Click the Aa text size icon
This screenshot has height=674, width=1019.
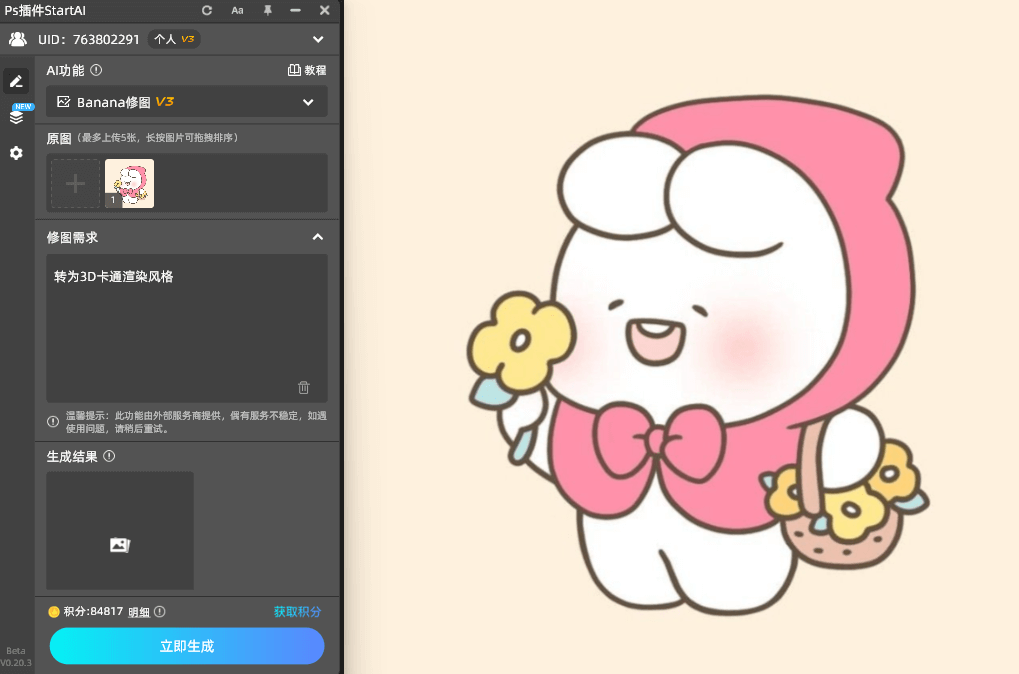click(x=236, y=10)
